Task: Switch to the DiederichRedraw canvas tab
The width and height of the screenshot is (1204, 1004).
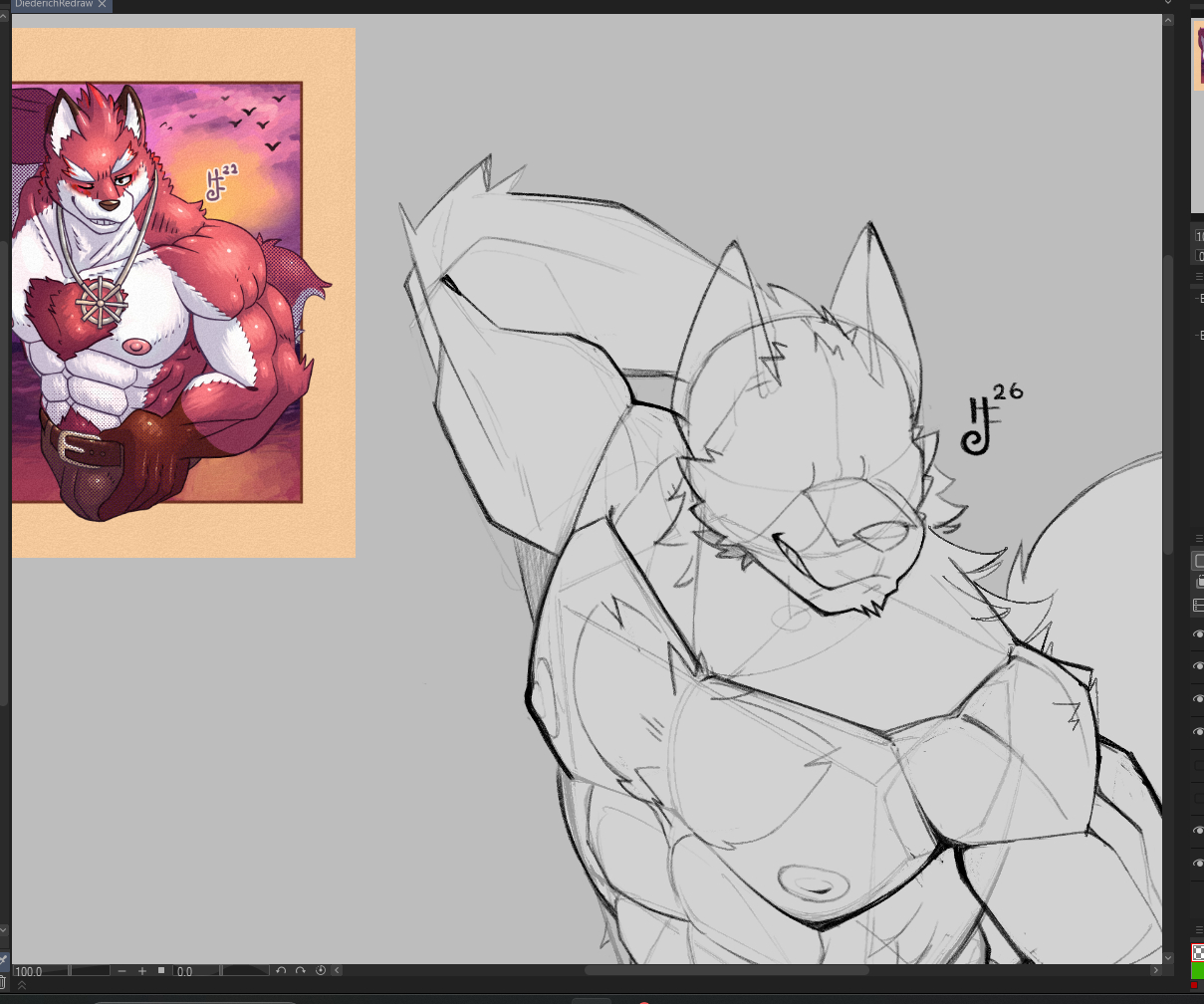Action: tap(52, 5)
